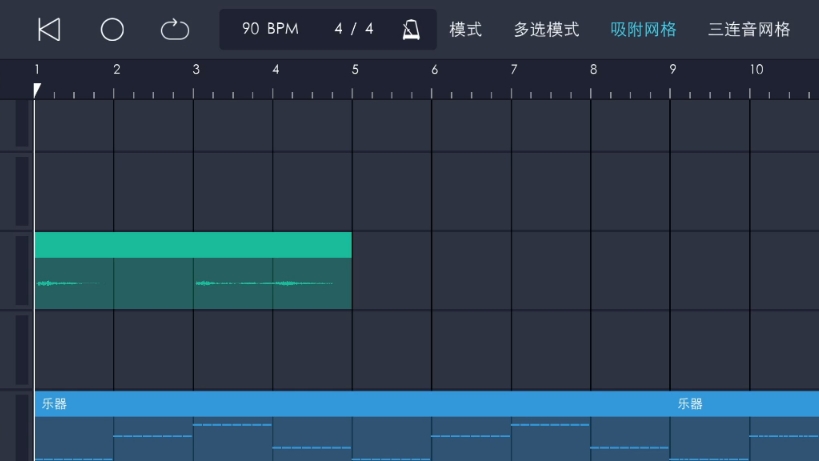Screen dimensions: 819x461
Task: Select the green audio clip header bar
Action: point(193,245)
